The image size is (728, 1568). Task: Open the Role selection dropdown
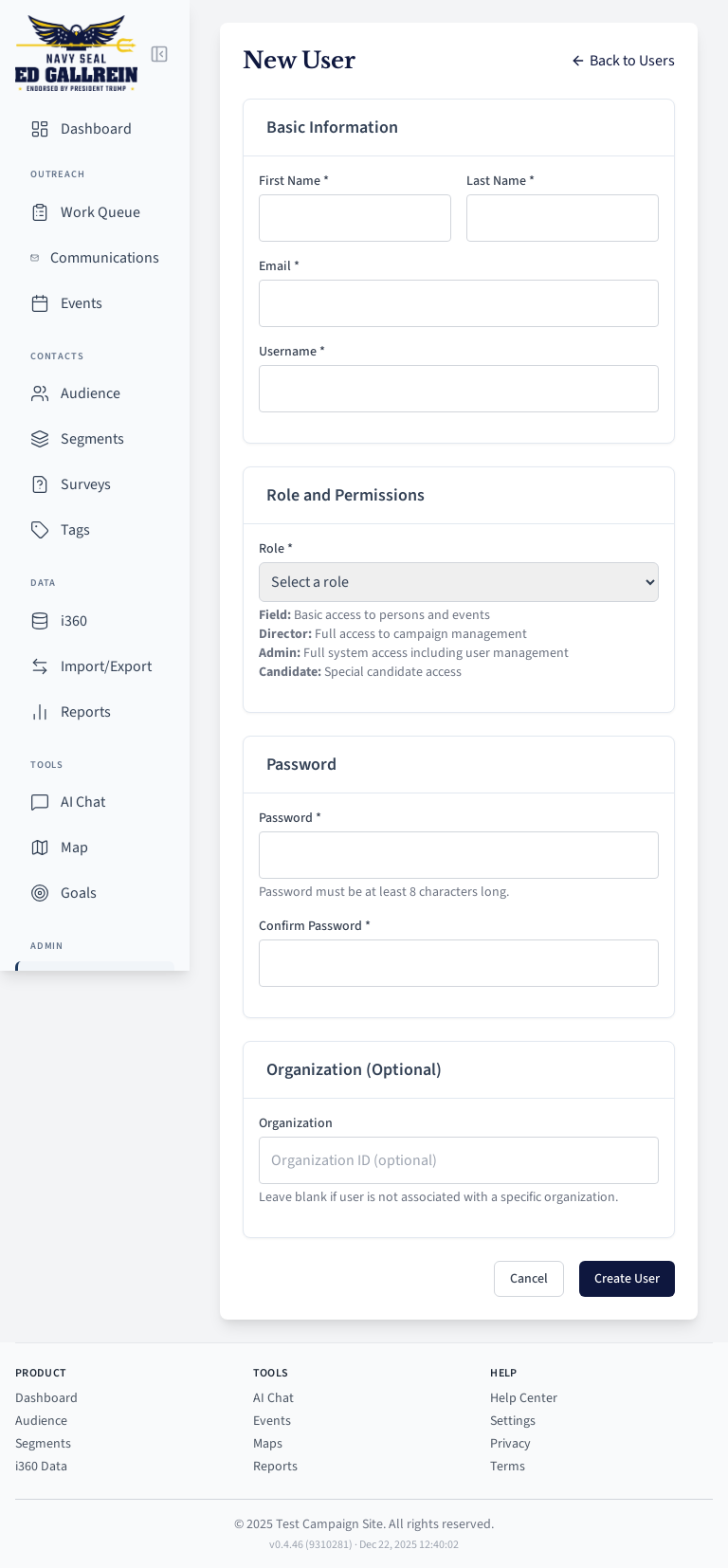[x=459, y=582]
